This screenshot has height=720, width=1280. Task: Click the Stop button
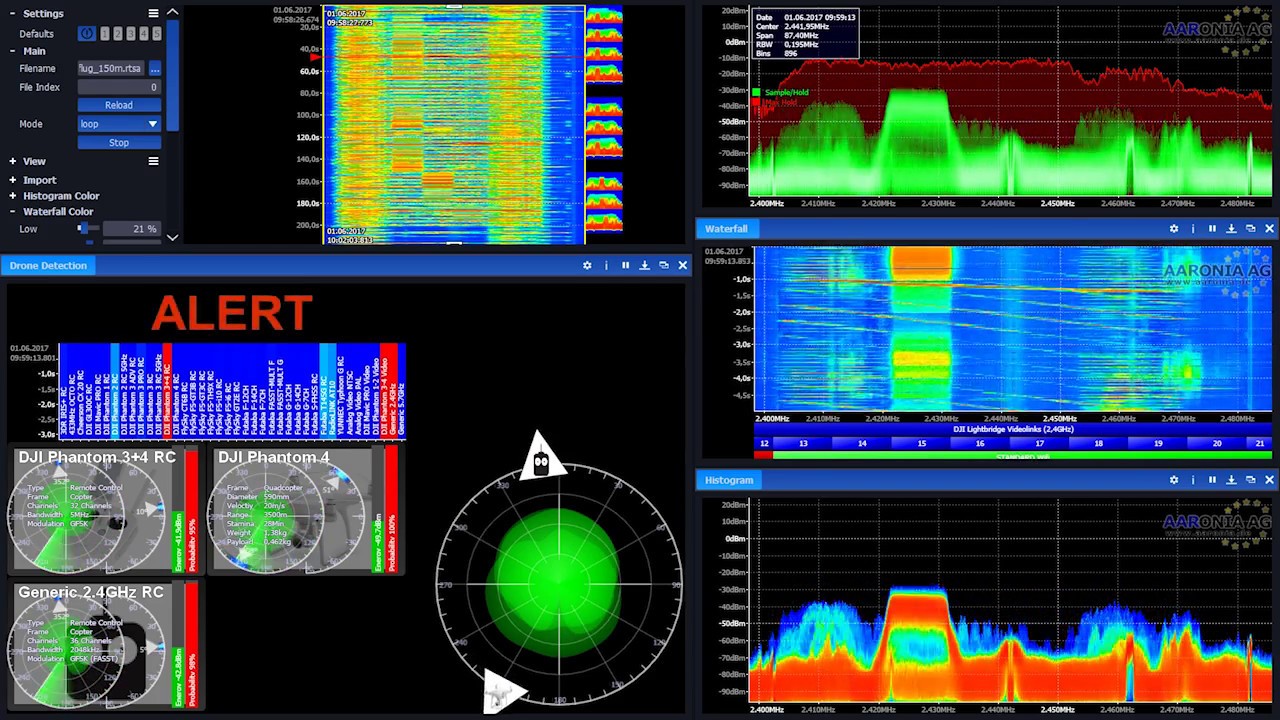pyautogui.click(x=119, y=143)
